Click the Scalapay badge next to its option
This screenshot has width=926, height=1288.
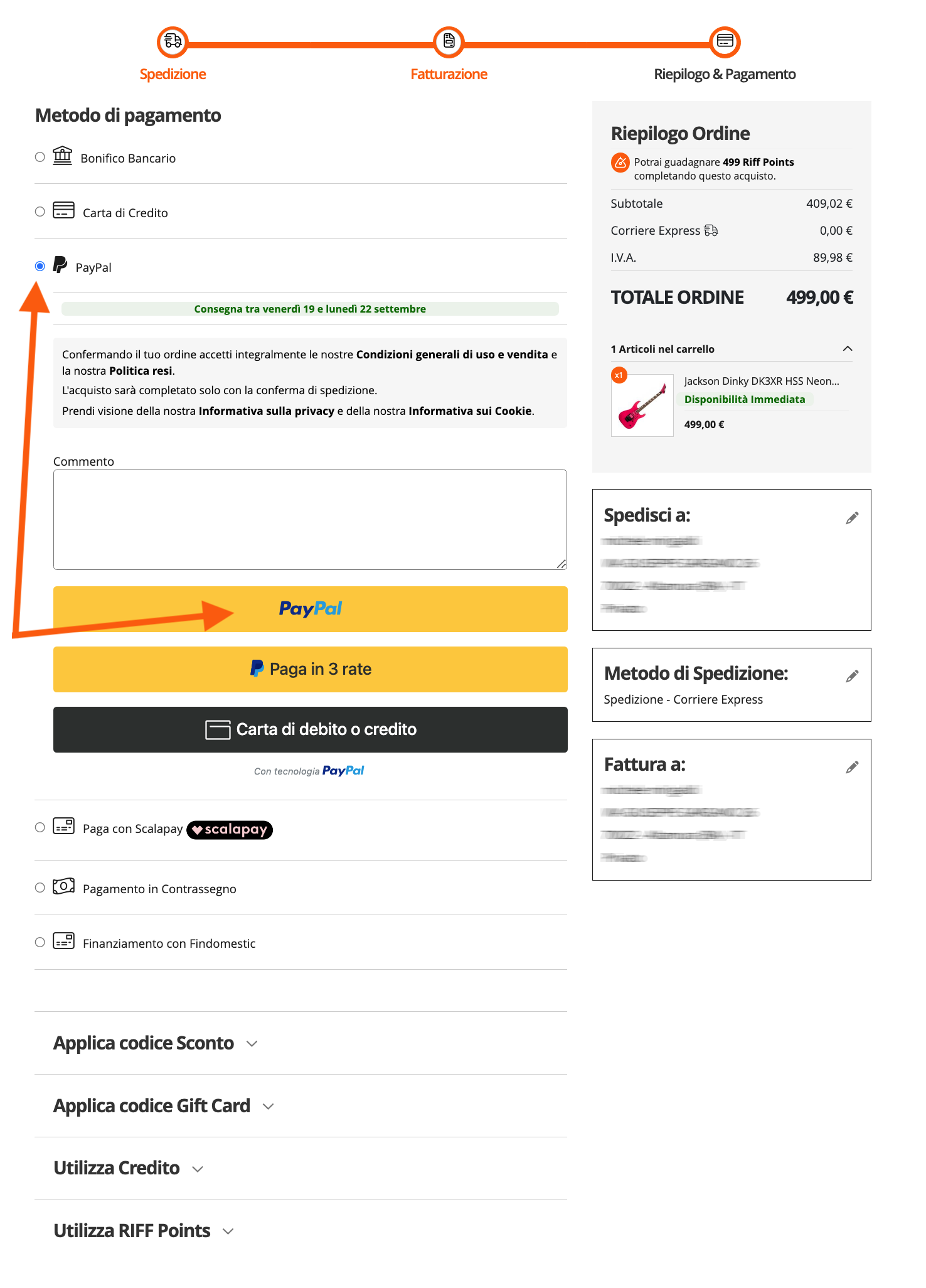pos(230,830)
